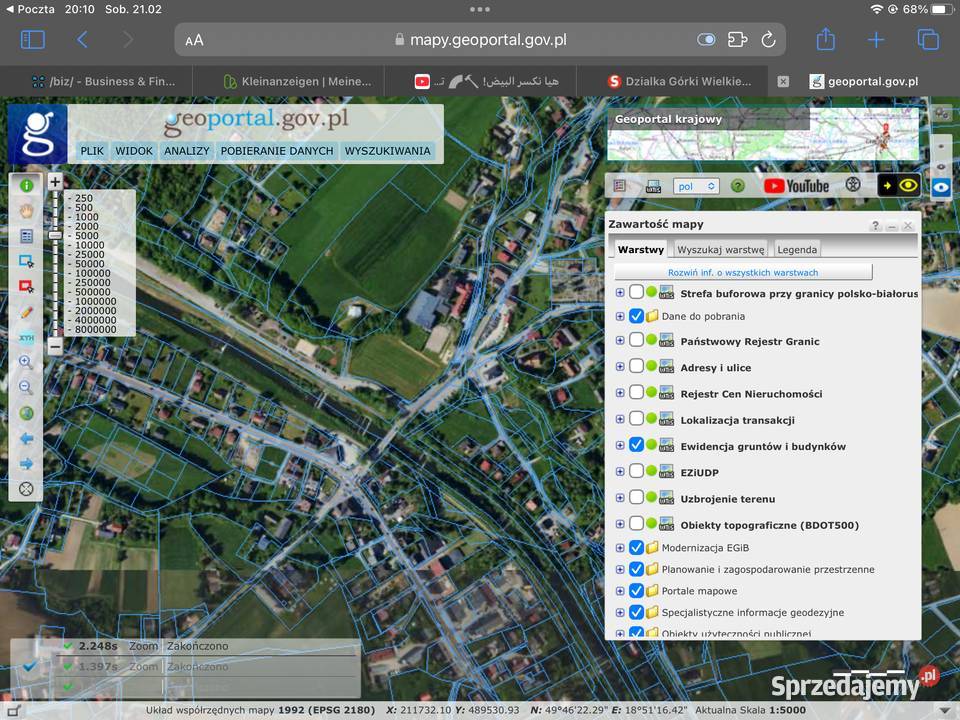Open the 'pol' language dropdown

point(697,186)
